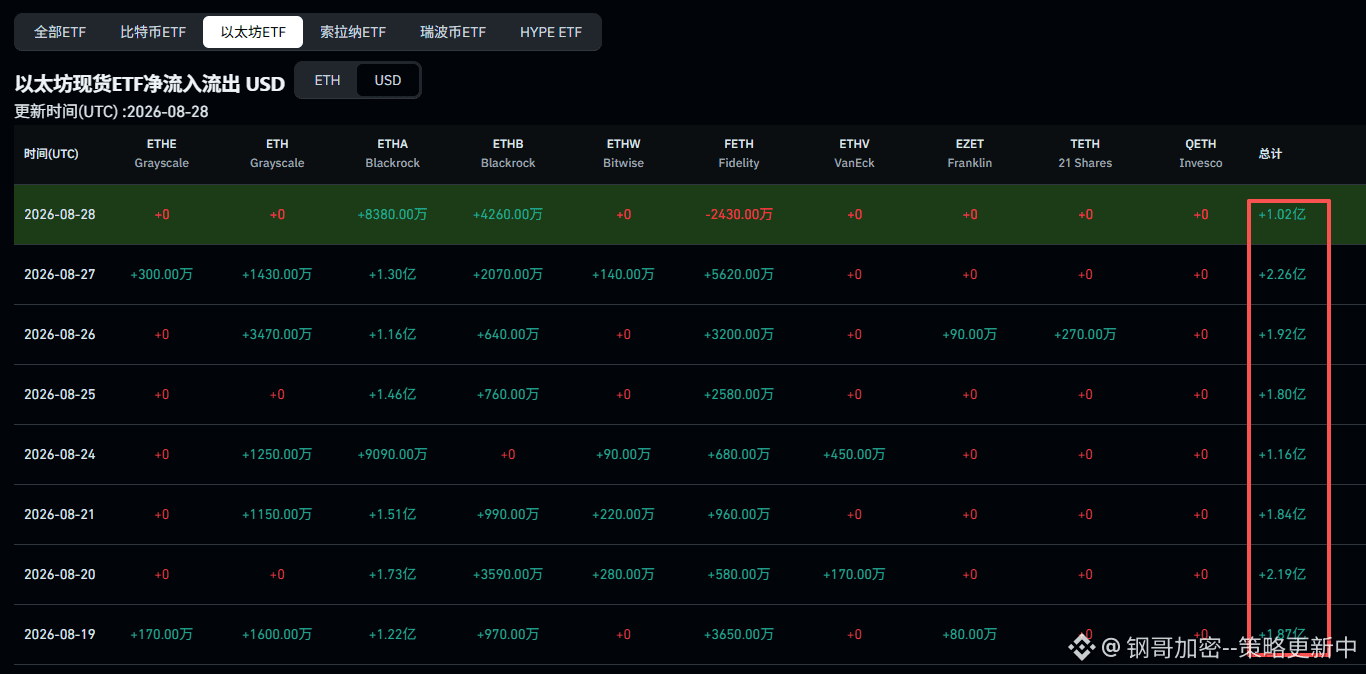Open the 索拉纳ETF tab
The image size is (1366, 674).
pos(353,32)
